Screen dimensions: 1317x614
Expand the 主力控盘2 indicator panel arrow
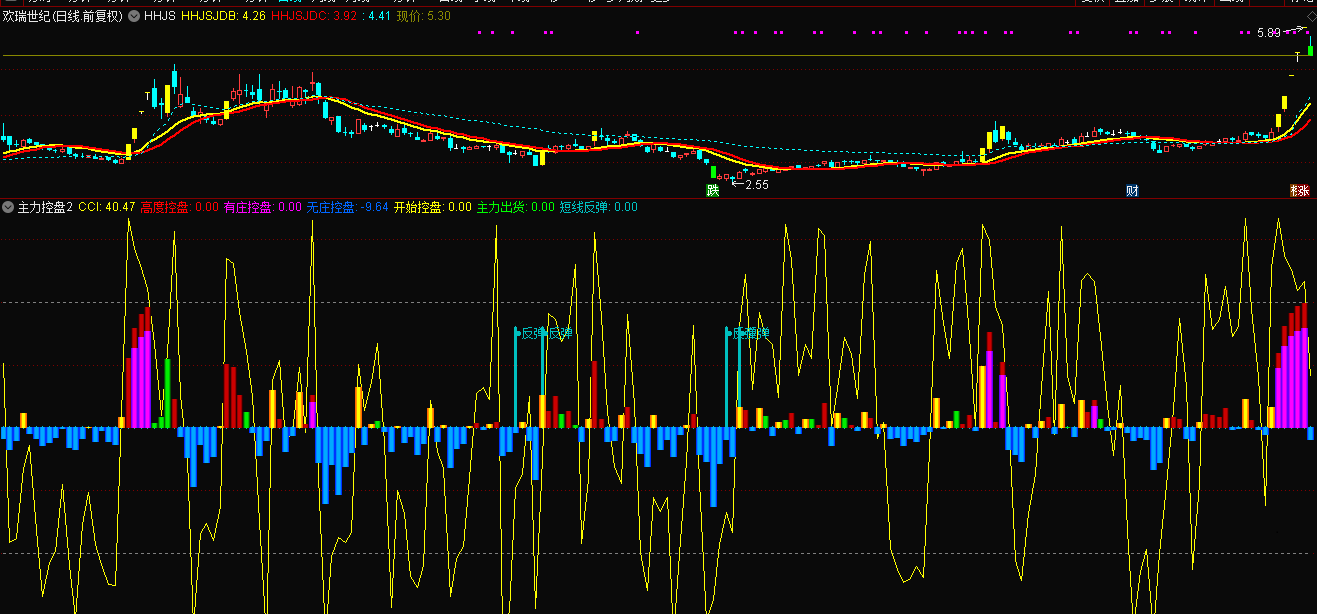[8, 207]
